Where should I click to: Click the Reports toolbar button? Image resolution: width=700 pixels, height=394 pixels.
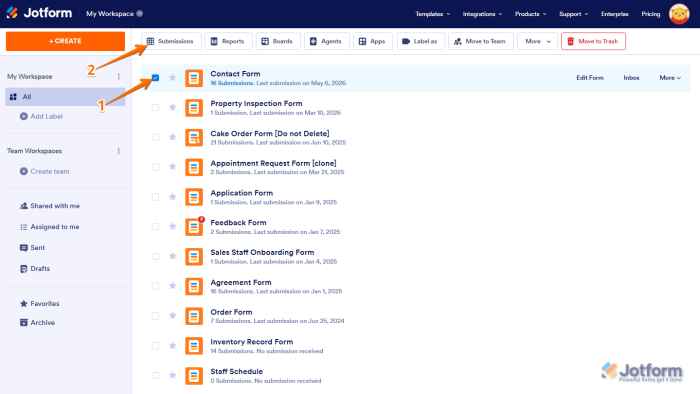click(229, 41)
